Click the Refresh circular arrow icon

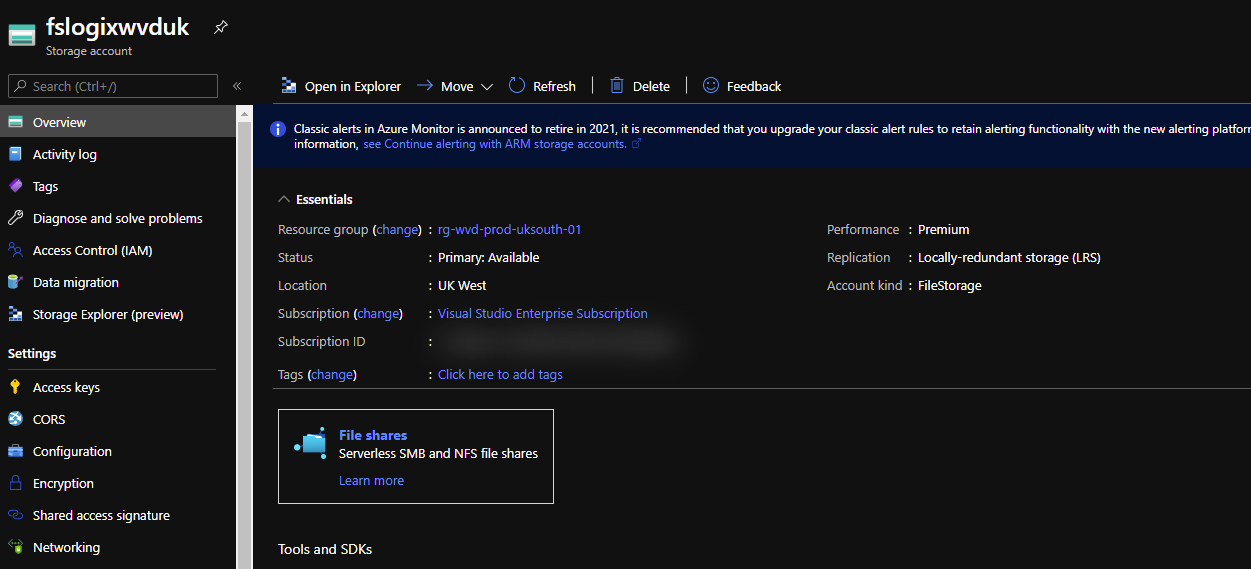click(x=517, y=85)
